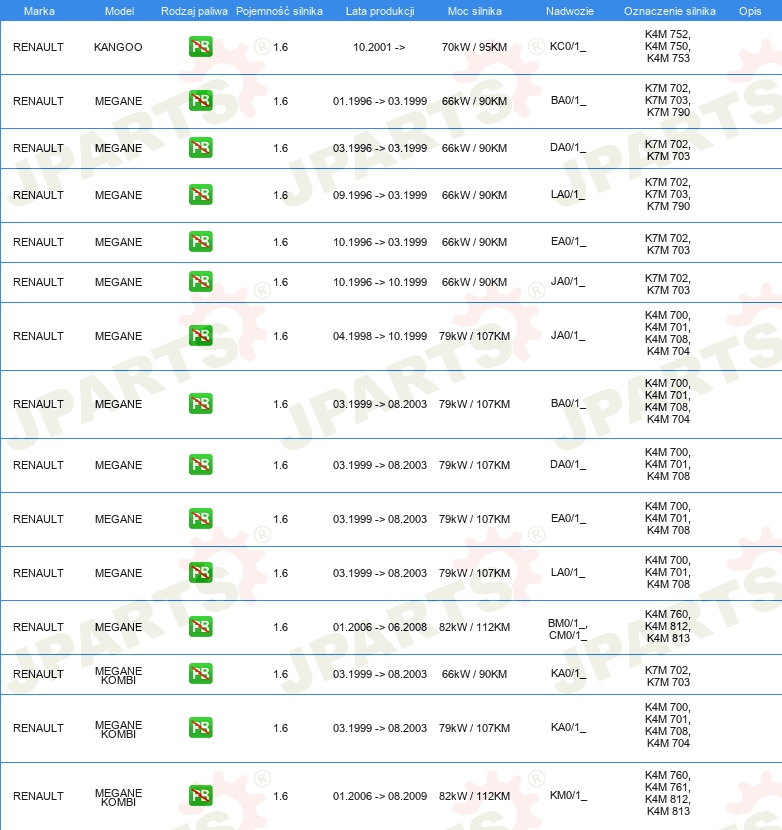Click the petrol fuel icon in the KANGOO row
Image resolution: width=782 pixels, height=830 pixels.
pos(201,47)
